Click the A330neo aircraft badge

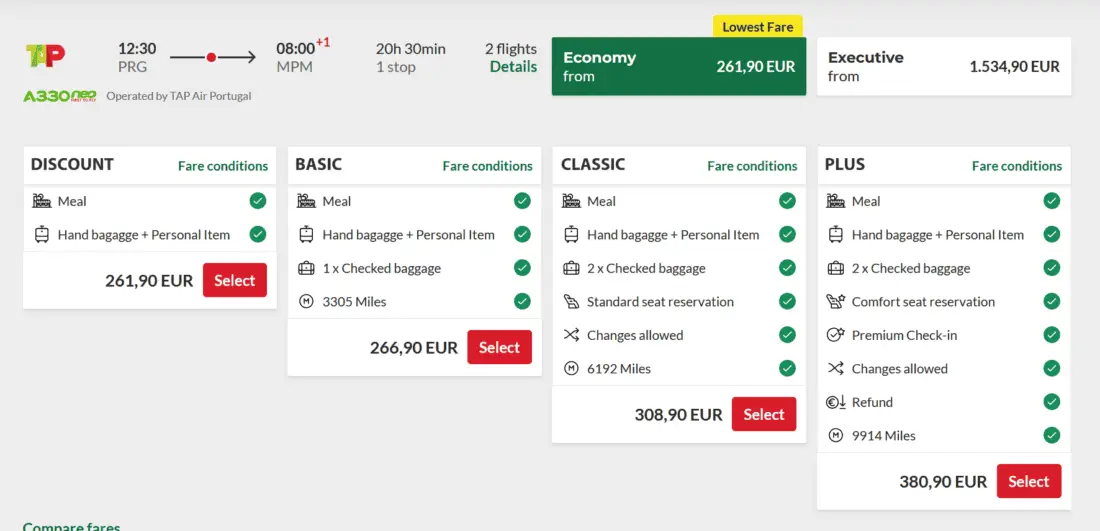[60, 96]
